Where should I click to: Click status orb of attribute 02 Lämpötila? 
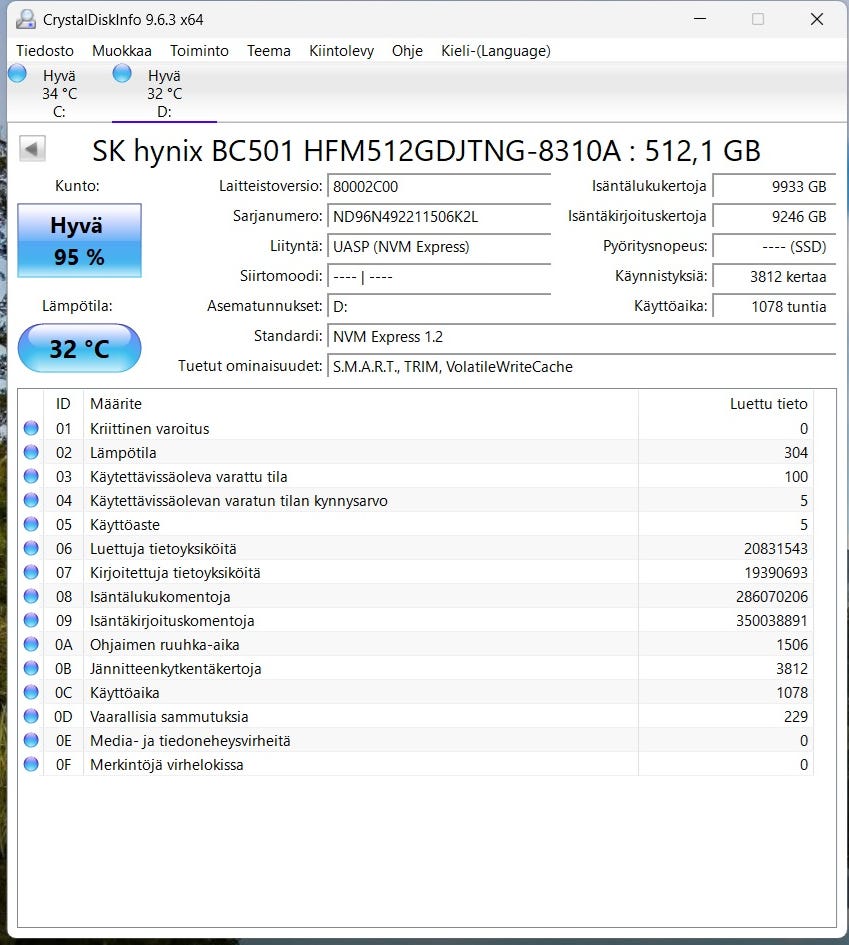(x=31, y=453)
